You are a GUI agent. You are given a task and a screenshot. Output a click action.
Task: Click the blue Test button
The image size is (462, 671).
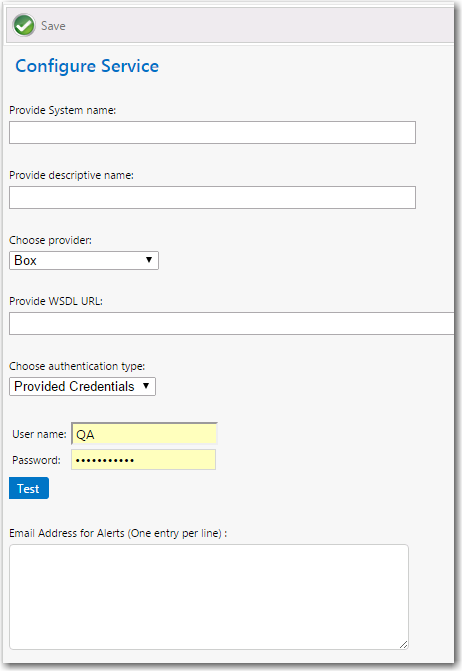(x=29, y=488)
